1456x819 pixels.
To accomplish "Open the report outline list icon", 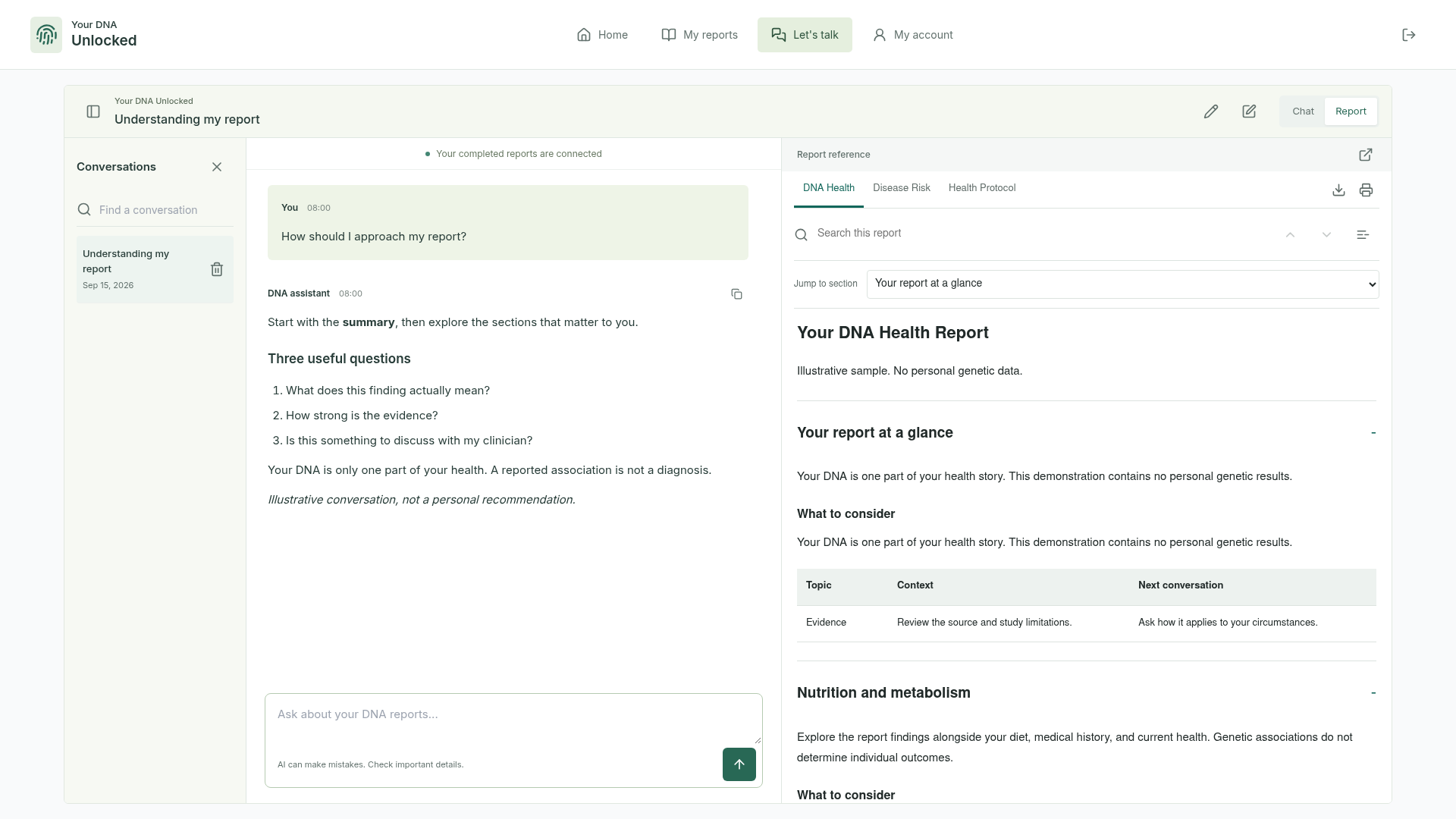I will pyautogui.click(x=1363, y=235).
